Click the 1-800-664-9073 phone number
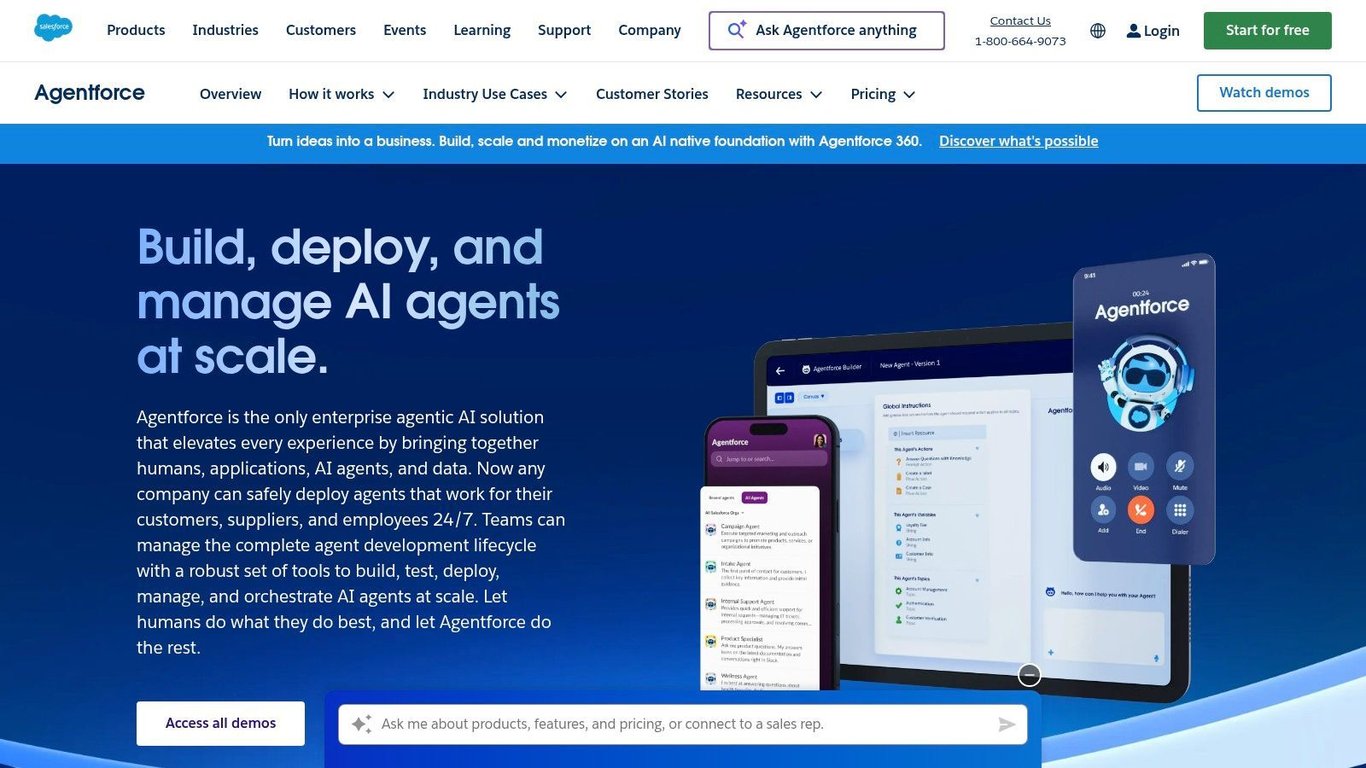Screen dimensions: 1366x768 (1020, 41)
